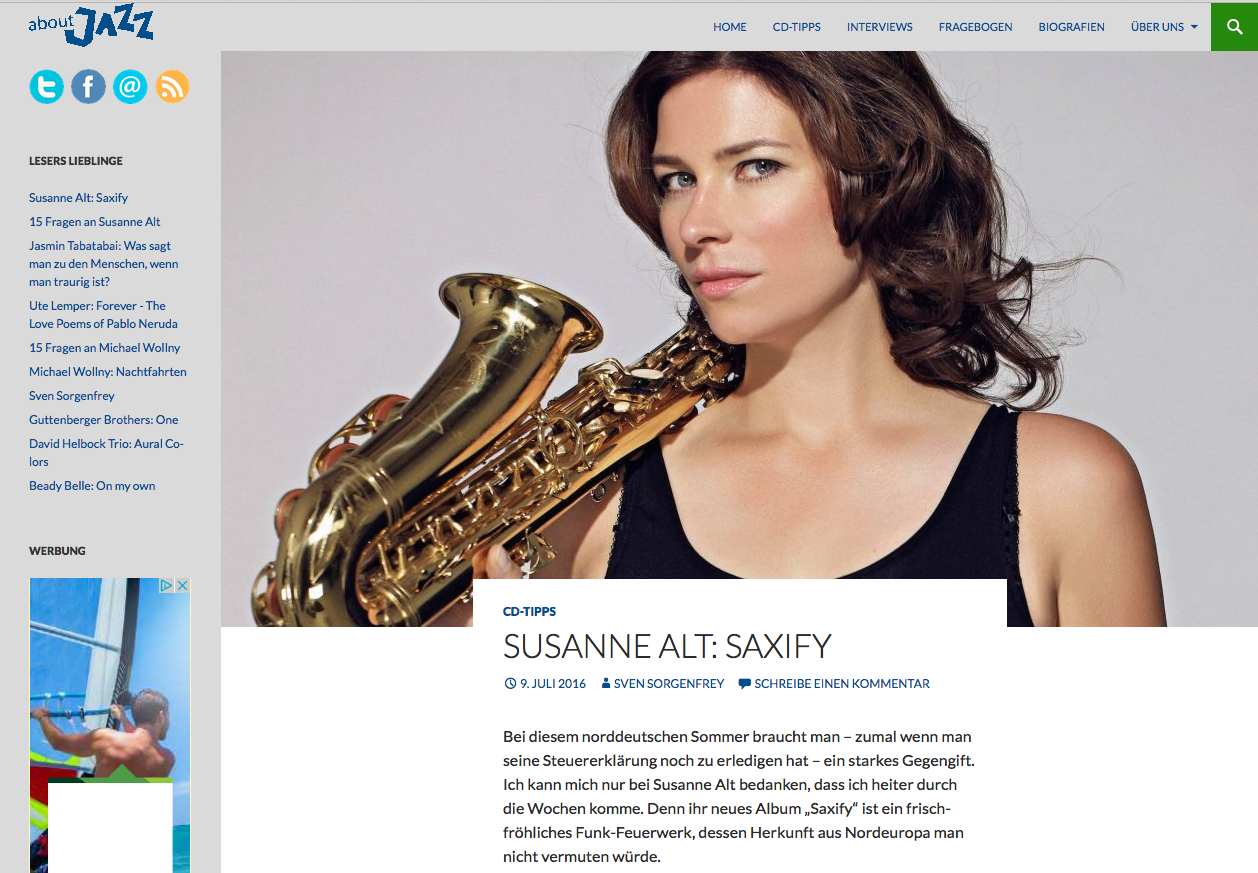Open the Interviews menu item
This screenshot has width=1258, height=873.
click(880, 27)
